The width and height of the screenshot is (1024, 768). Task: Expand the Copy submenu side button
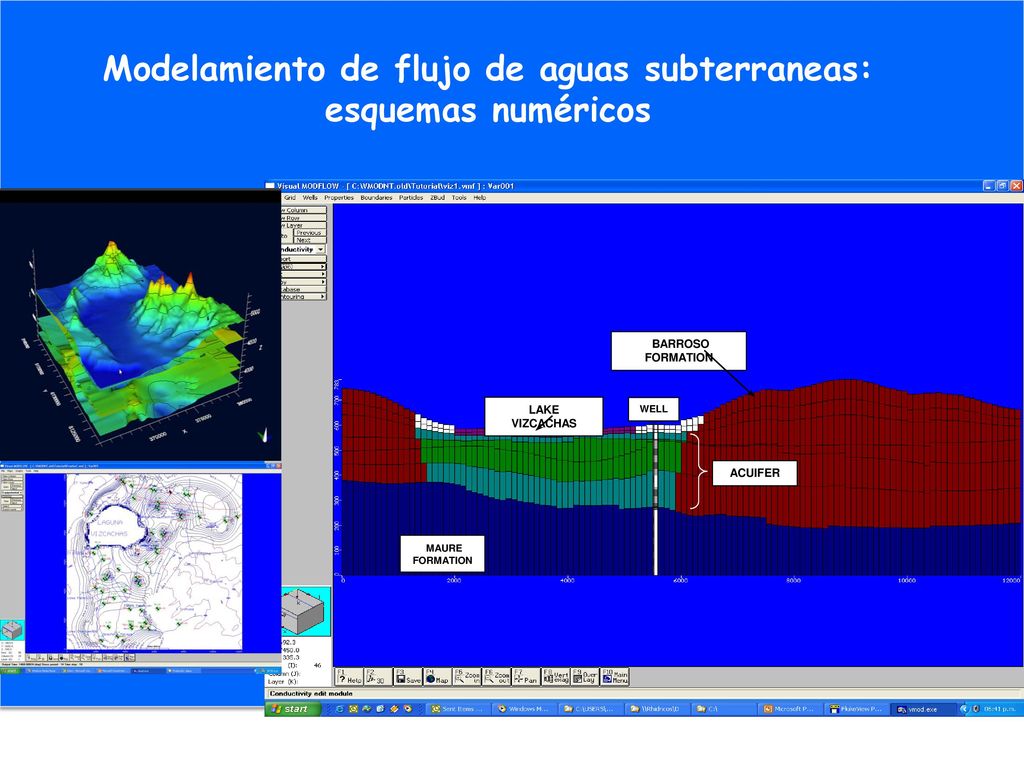click(304, 281)
